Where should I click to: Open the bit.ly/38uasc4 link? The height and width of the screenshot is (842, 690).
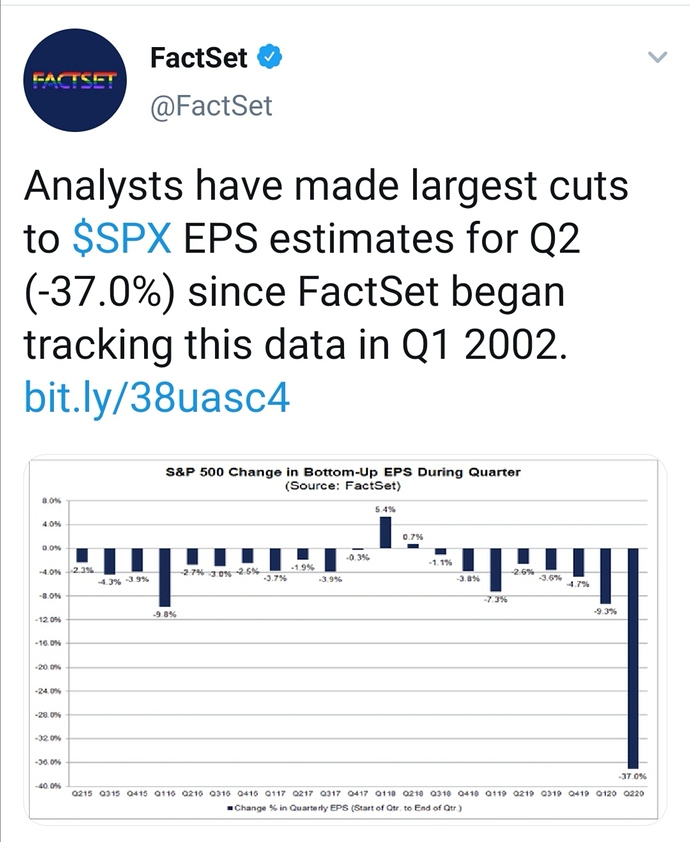[157, 397]
